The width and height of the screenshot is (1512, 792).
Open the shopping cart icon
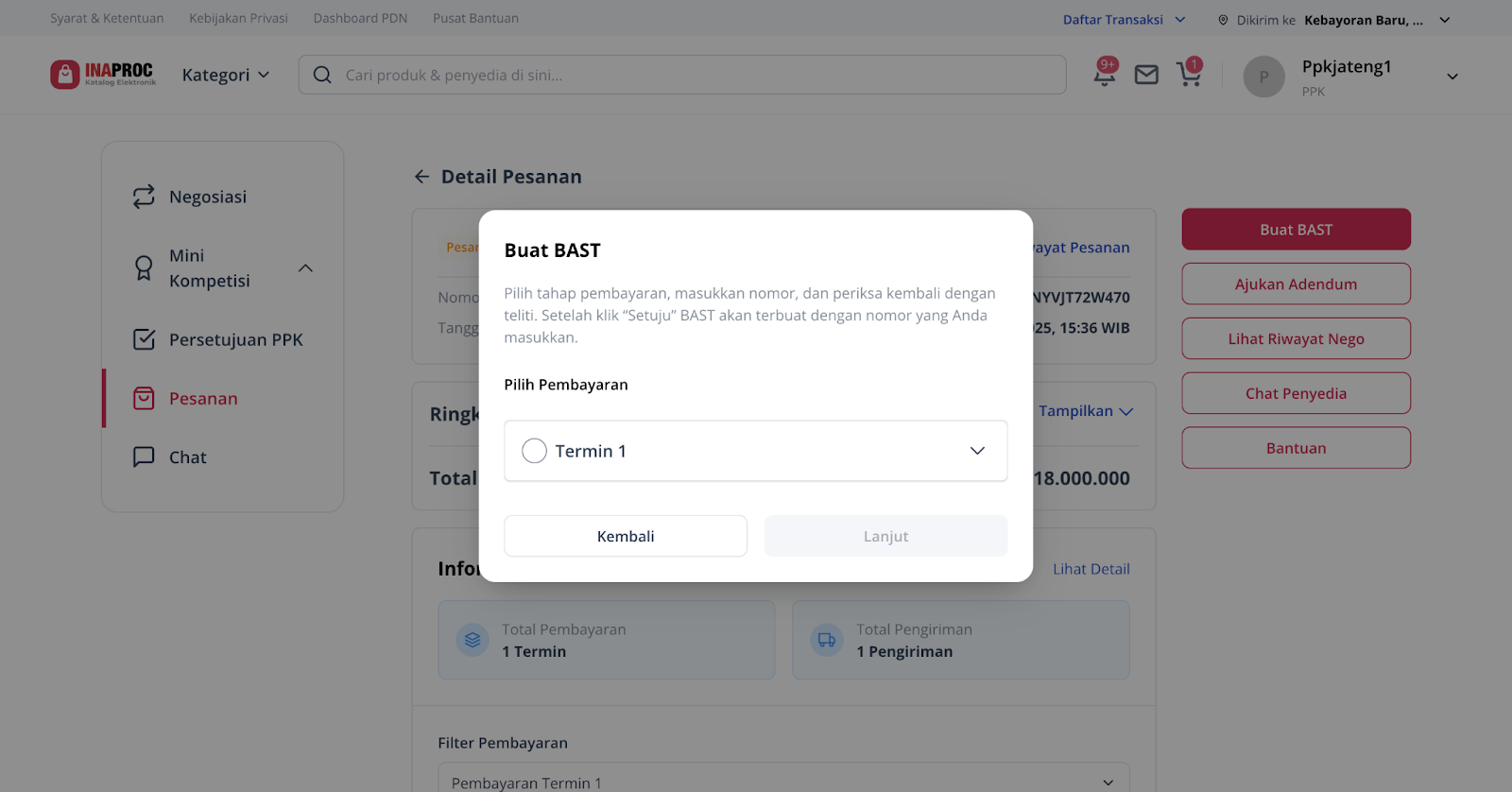pos(1189,74)
